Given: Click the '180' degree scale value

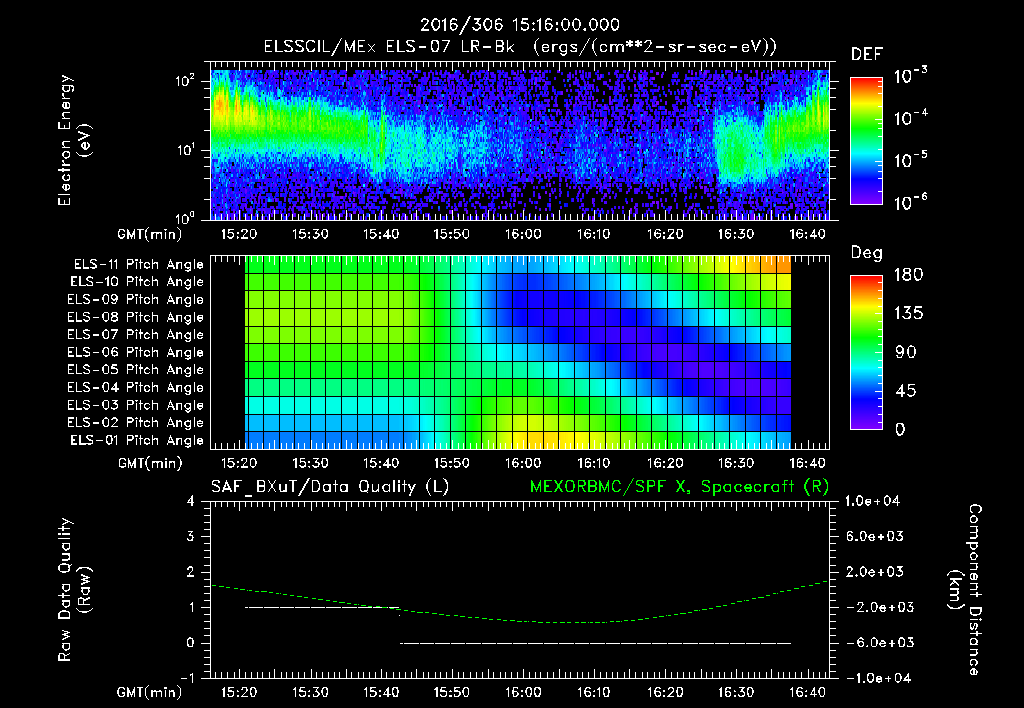Looking at the screenshot, I should click(909, 275).
